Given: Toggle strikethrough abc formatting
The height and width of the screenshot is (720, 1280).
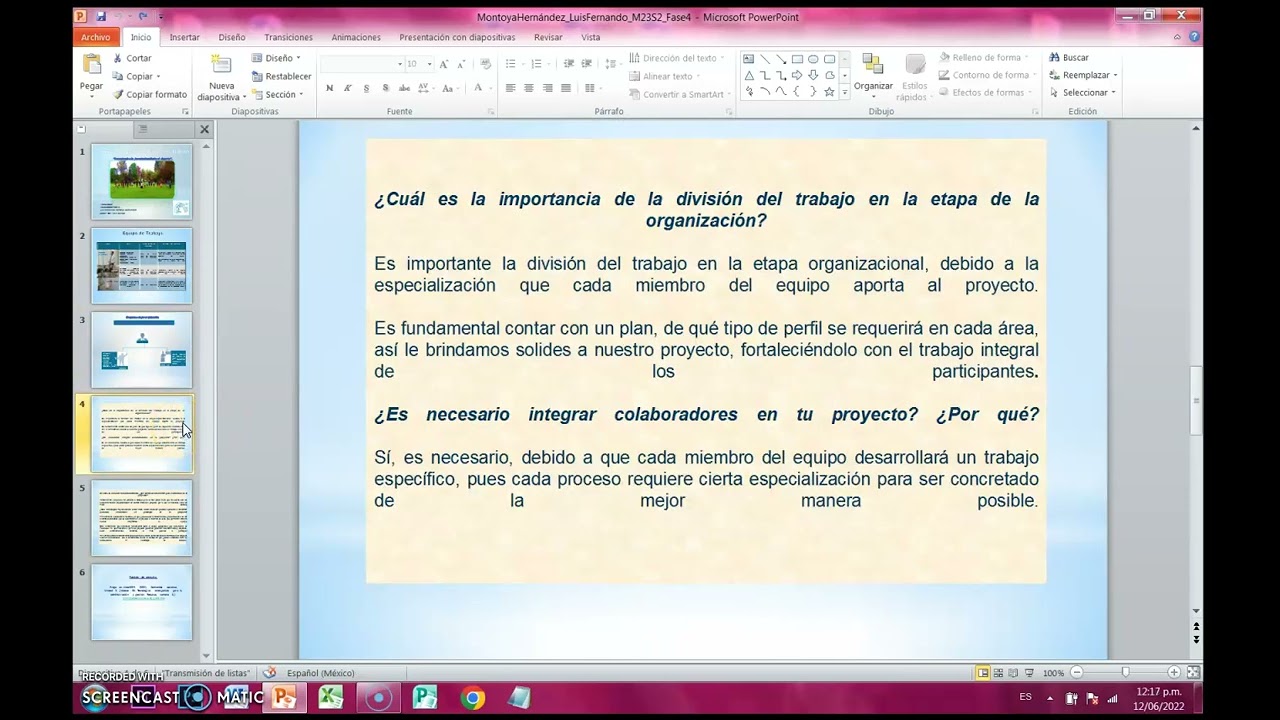Looking at the screenshot, I should pyautogui.click(x=405, y=88).
